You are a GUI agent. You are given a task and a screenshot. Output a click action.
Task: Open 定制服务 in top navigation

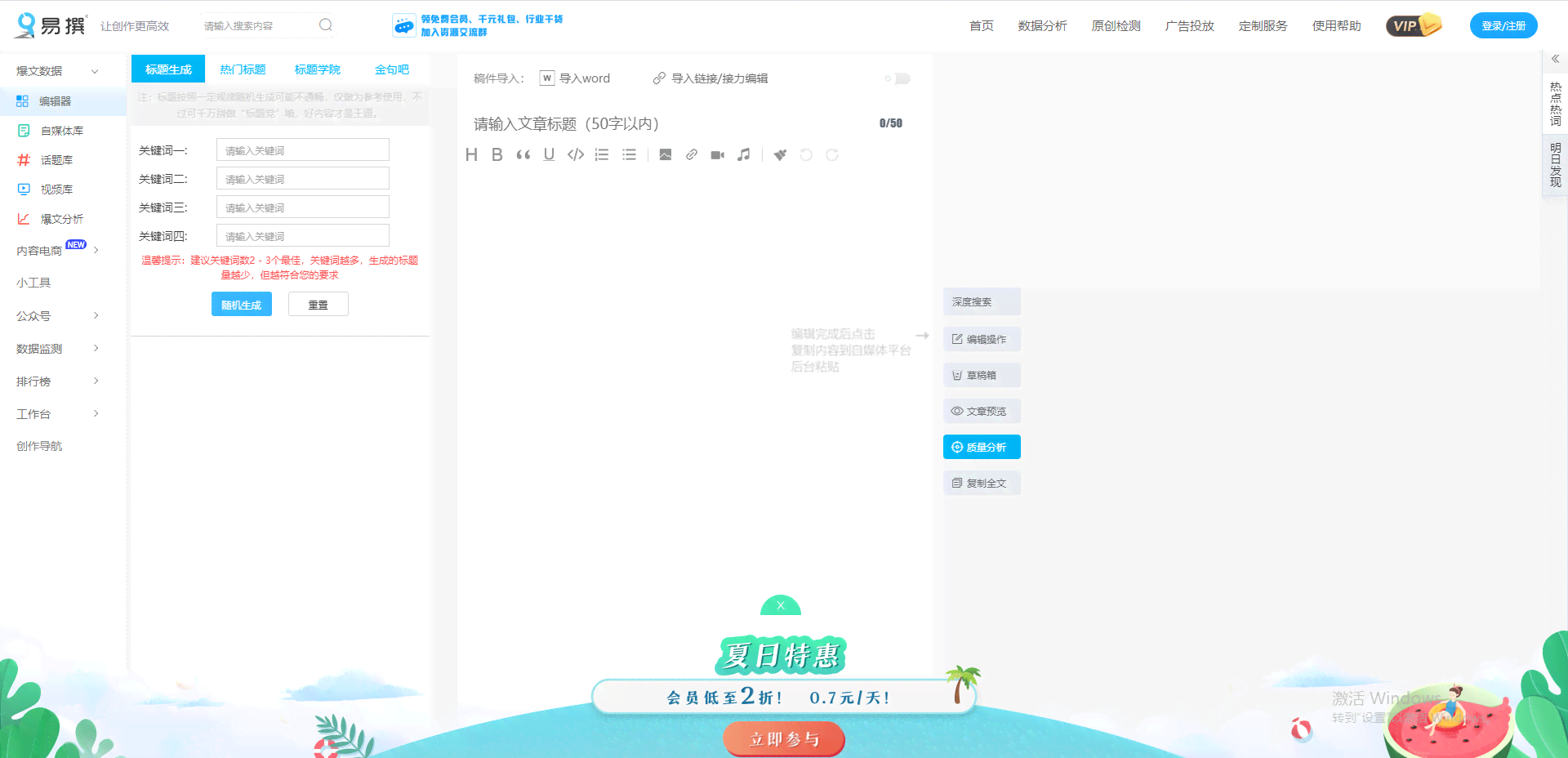tap(1263, 25)
